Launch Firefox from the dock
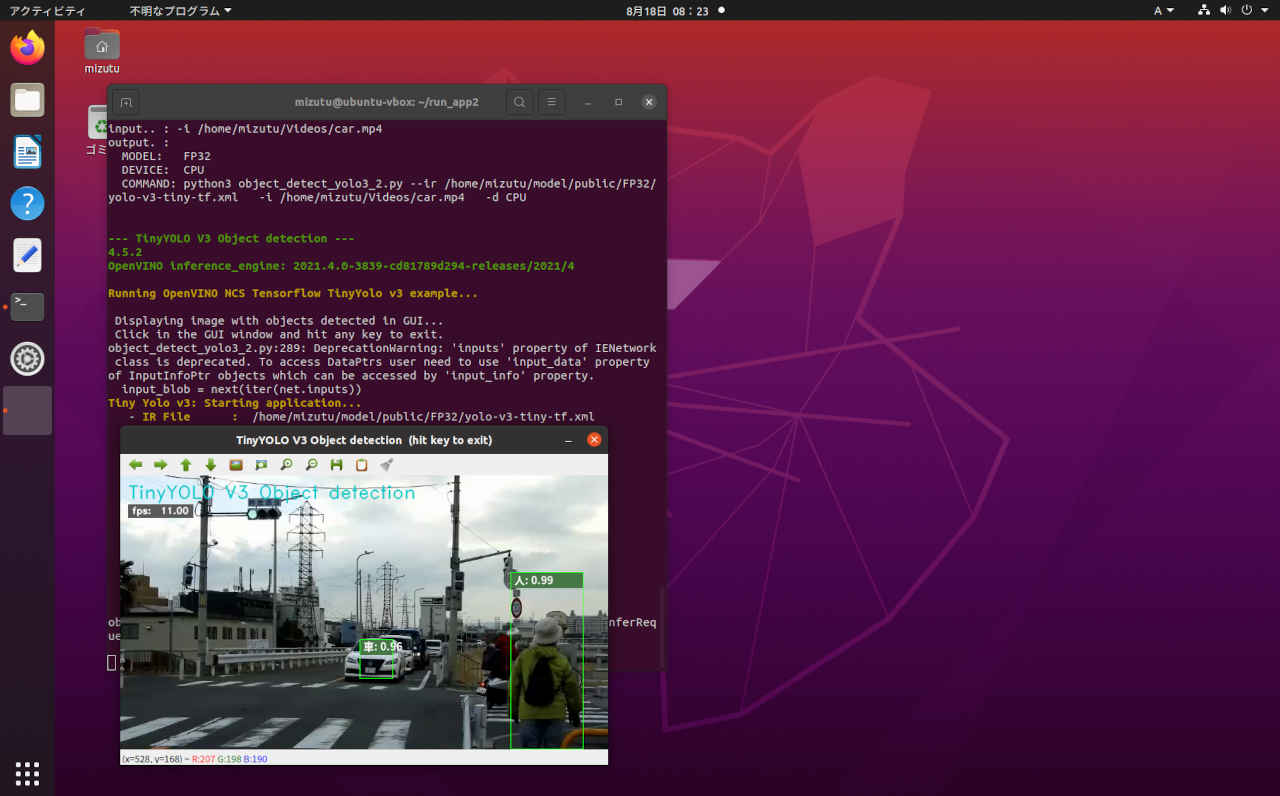The height and width of the screenshot is (796, 1280). (27, 47)
